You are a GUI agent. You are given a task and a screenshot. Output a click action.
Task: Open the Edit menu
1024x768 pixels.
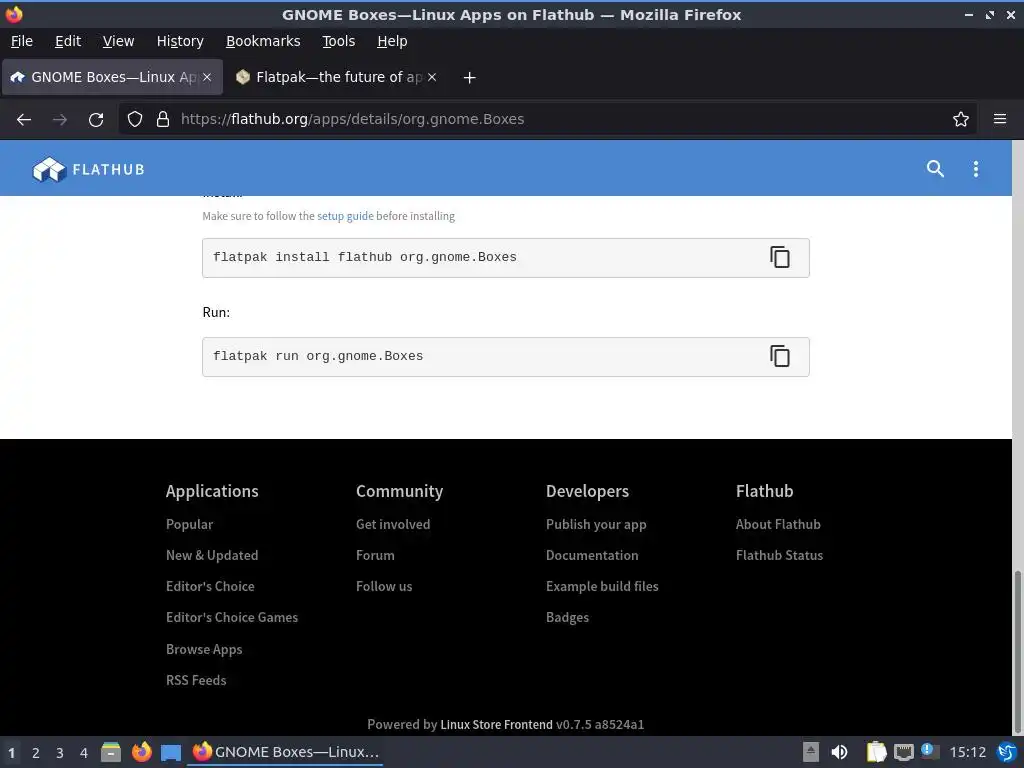68,41
